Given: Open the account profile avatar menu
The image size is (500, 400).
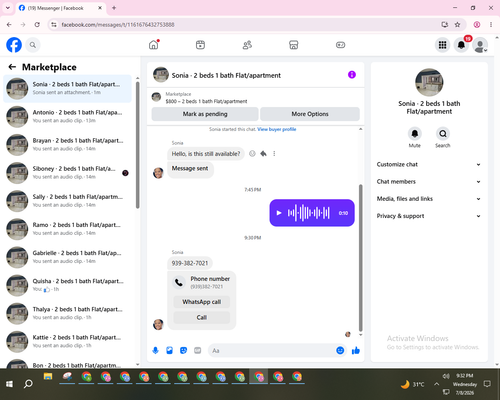Looking at the screenshot, I should coord(480,45).
